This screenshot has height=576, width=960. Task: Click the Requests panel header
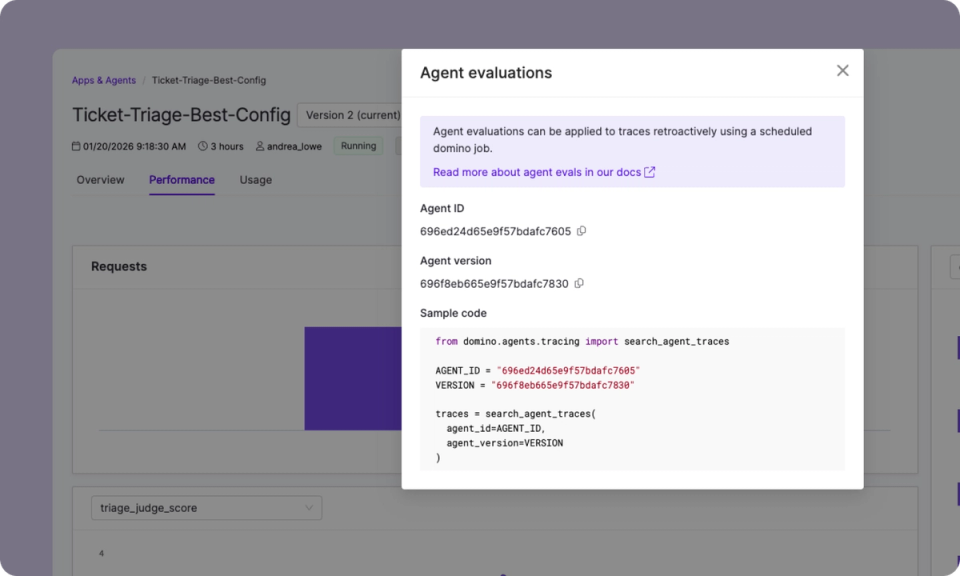(x=121, y=266)
